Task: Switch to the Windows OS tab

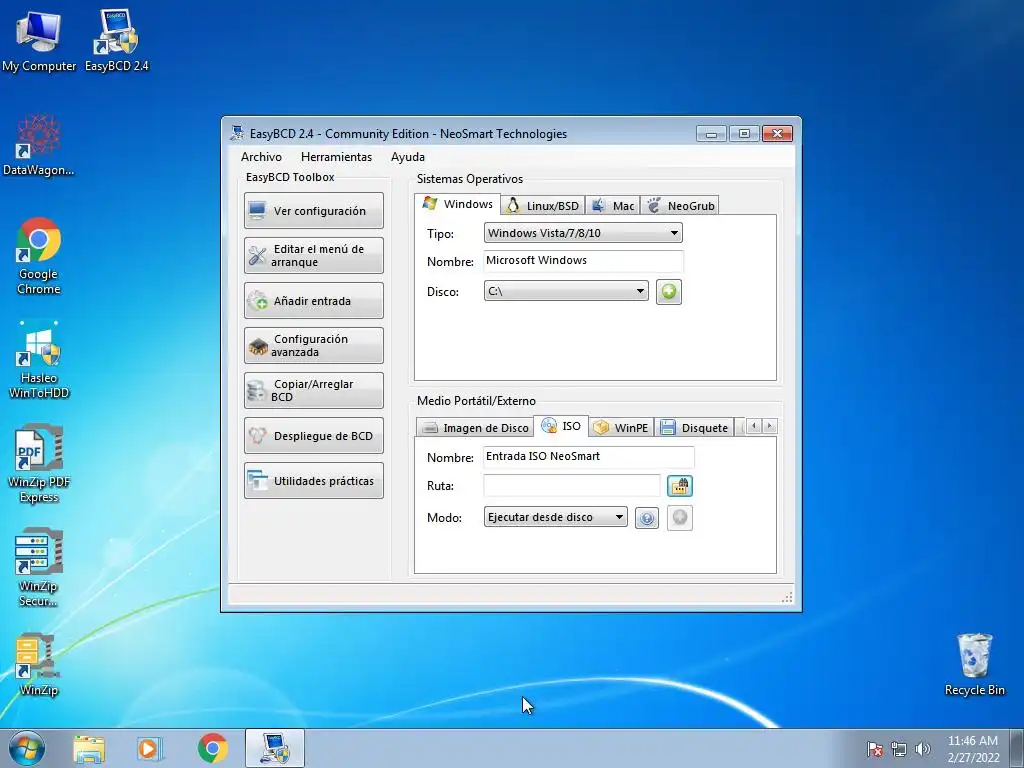Action: [x=458, y=204]
